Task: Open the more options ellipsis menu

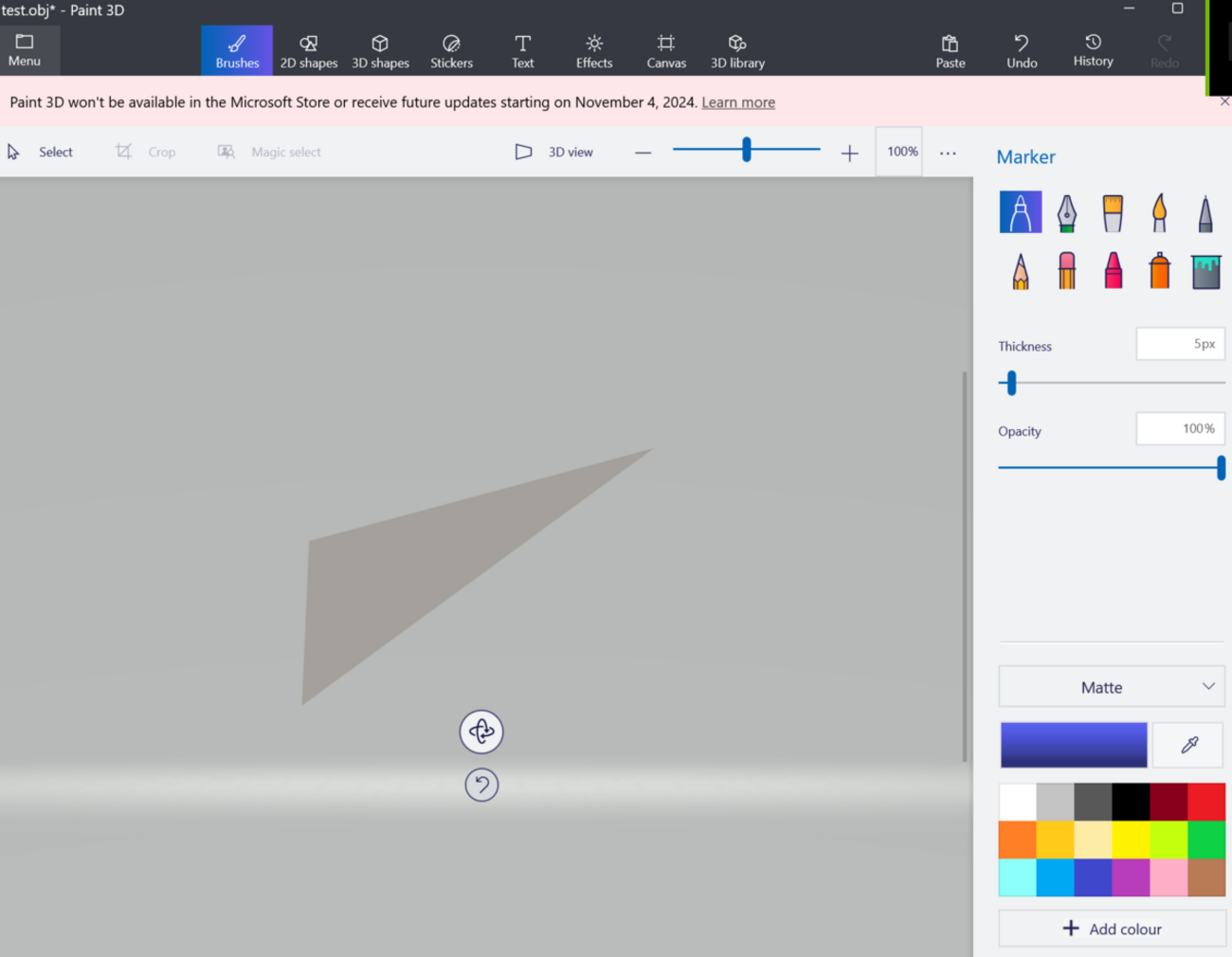Action: [948, 153]
